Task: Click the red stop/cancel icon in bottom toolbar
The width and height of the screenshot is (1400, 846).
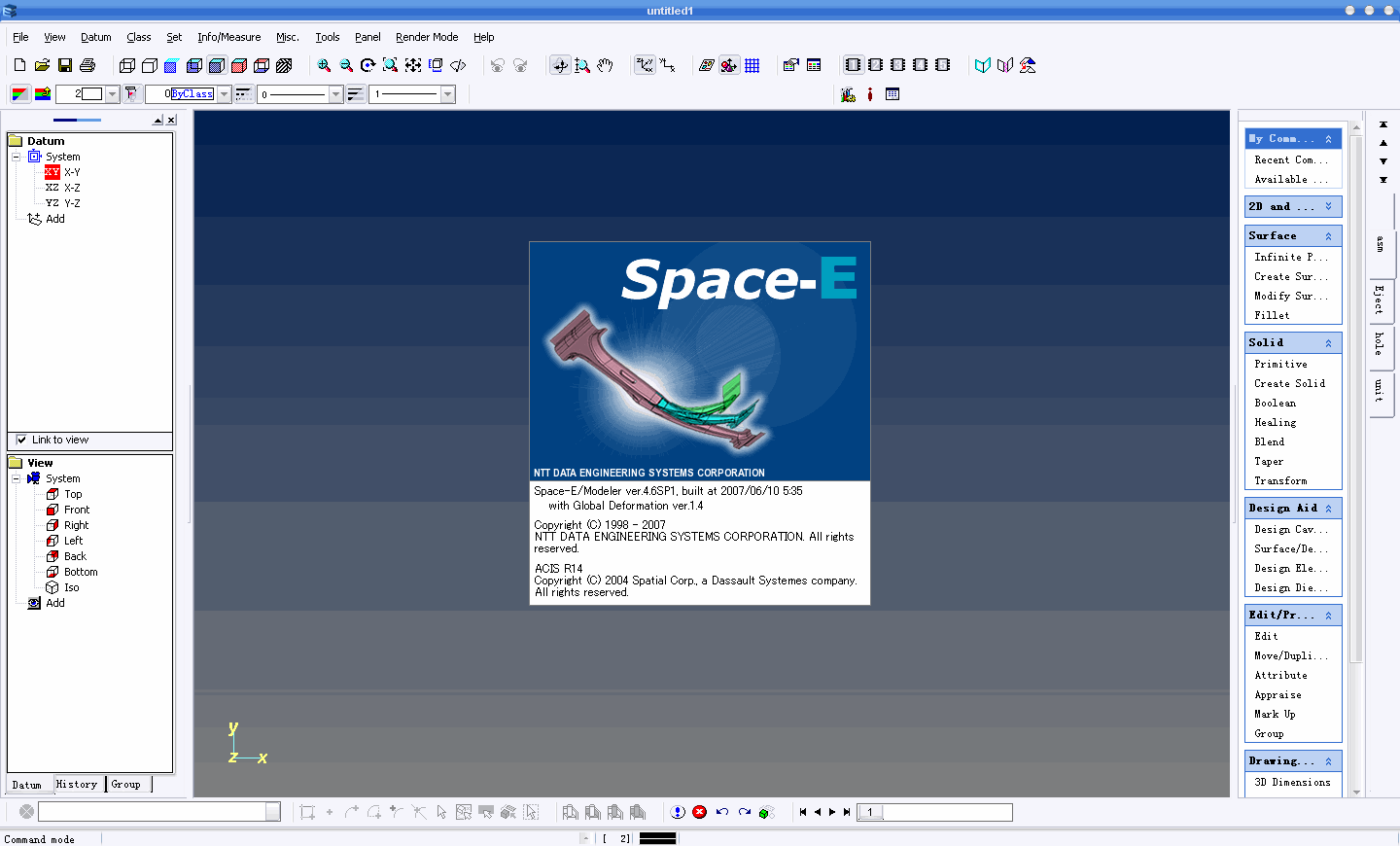Action: click(x=699, y=812)
